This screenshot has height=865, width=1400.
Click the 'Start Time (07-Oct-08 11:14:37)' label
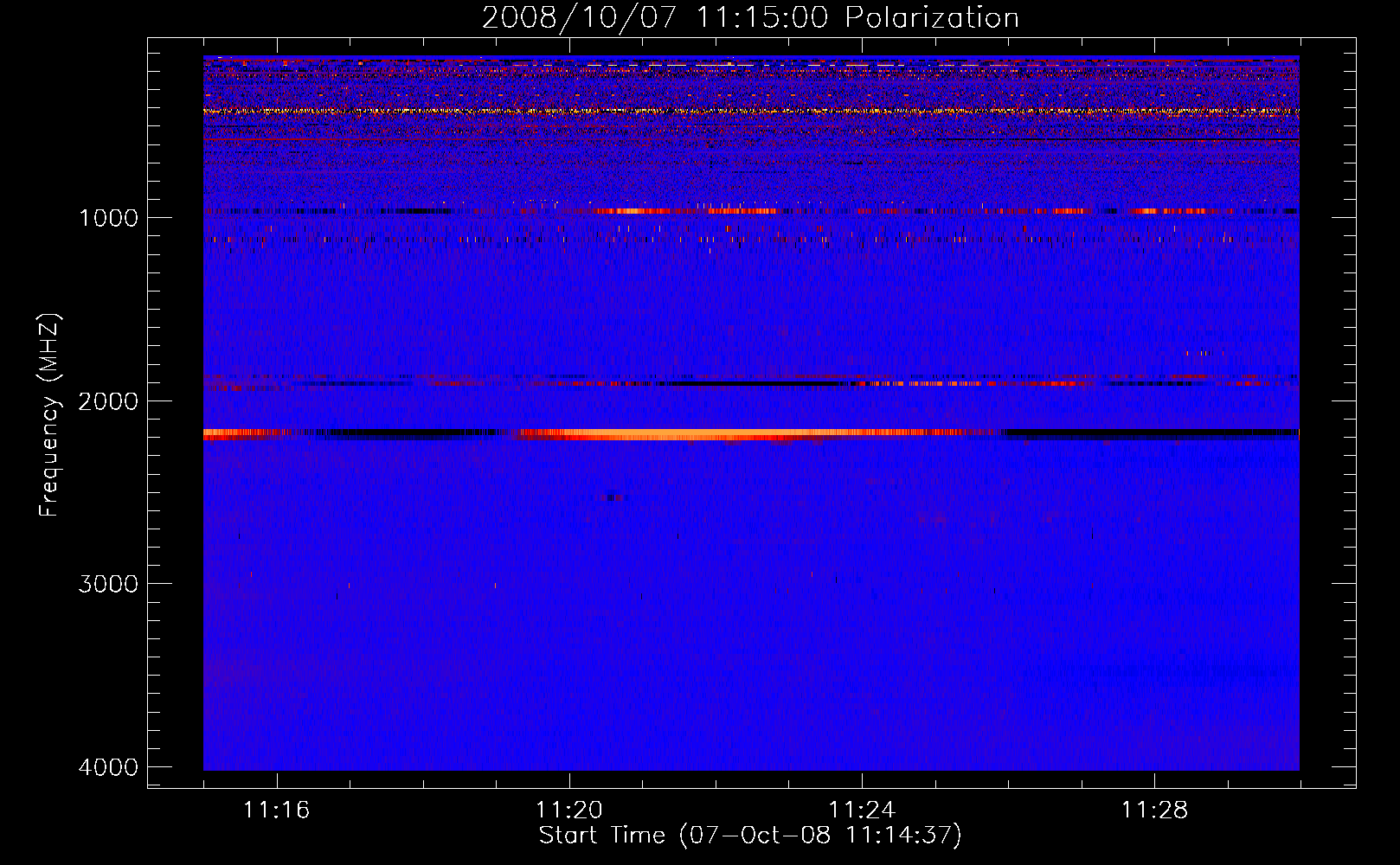click(x=750, y=836)
